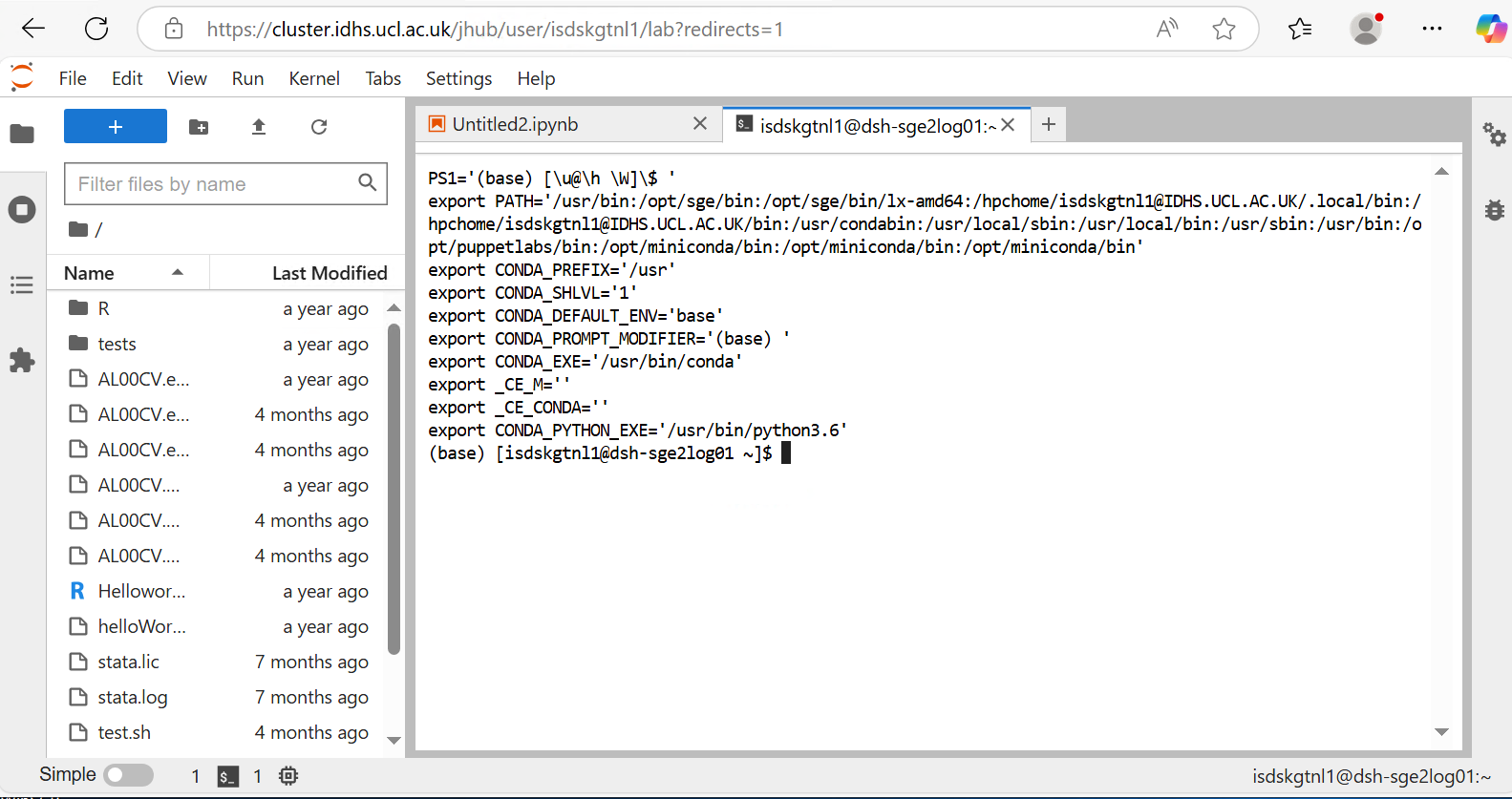Open the Tabs menu
The height and width of the screenshot is (799, 1512).
coord(383,78)
